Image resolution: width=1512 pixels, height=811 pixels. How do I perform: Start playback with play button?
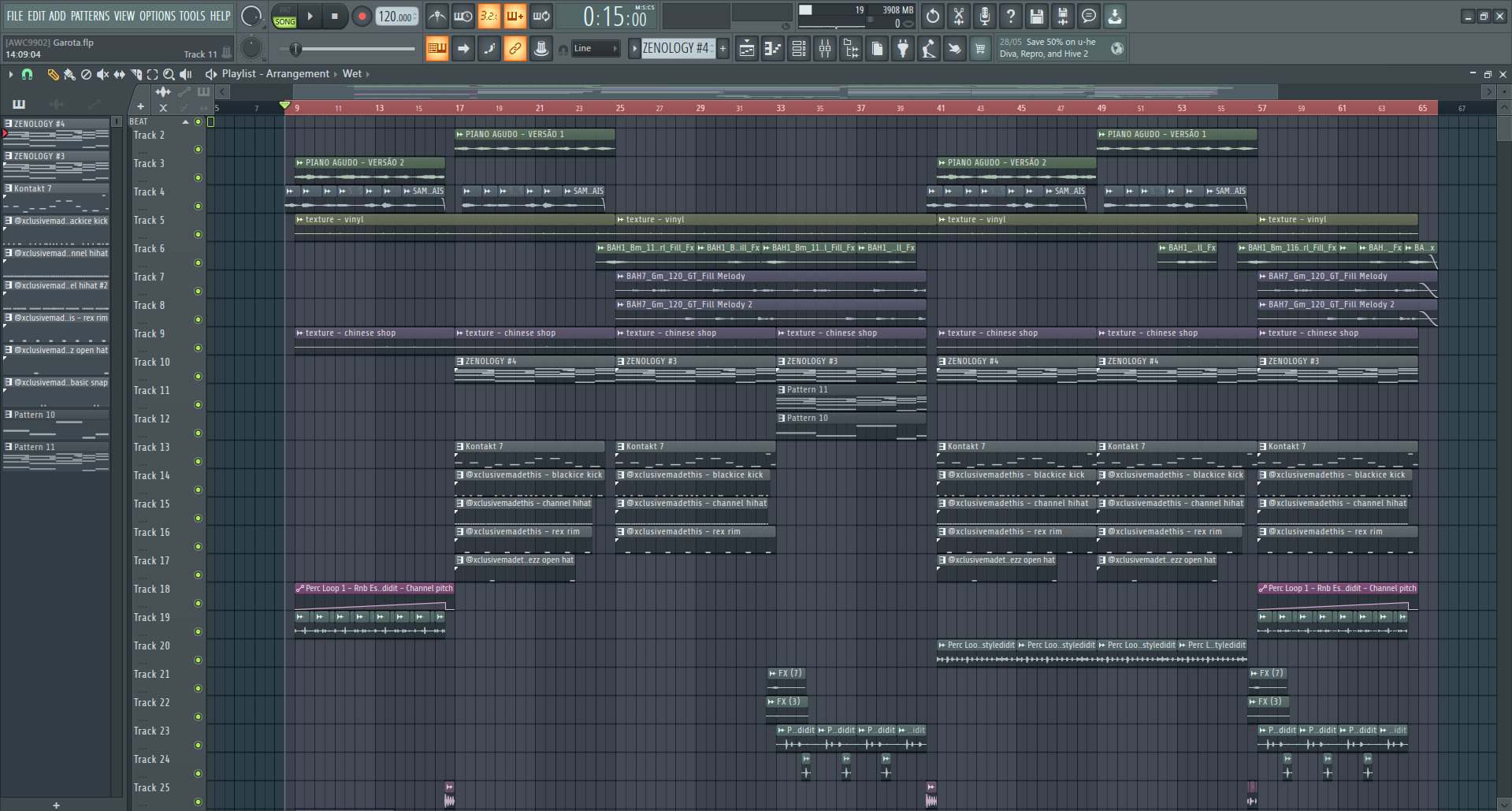(310, 16)
